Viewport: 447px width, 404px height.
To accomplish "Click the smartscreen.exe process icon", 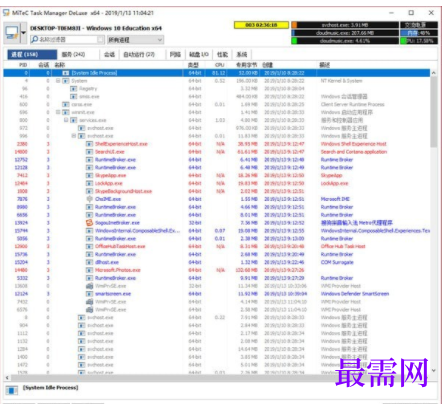I will click(89, 294).
